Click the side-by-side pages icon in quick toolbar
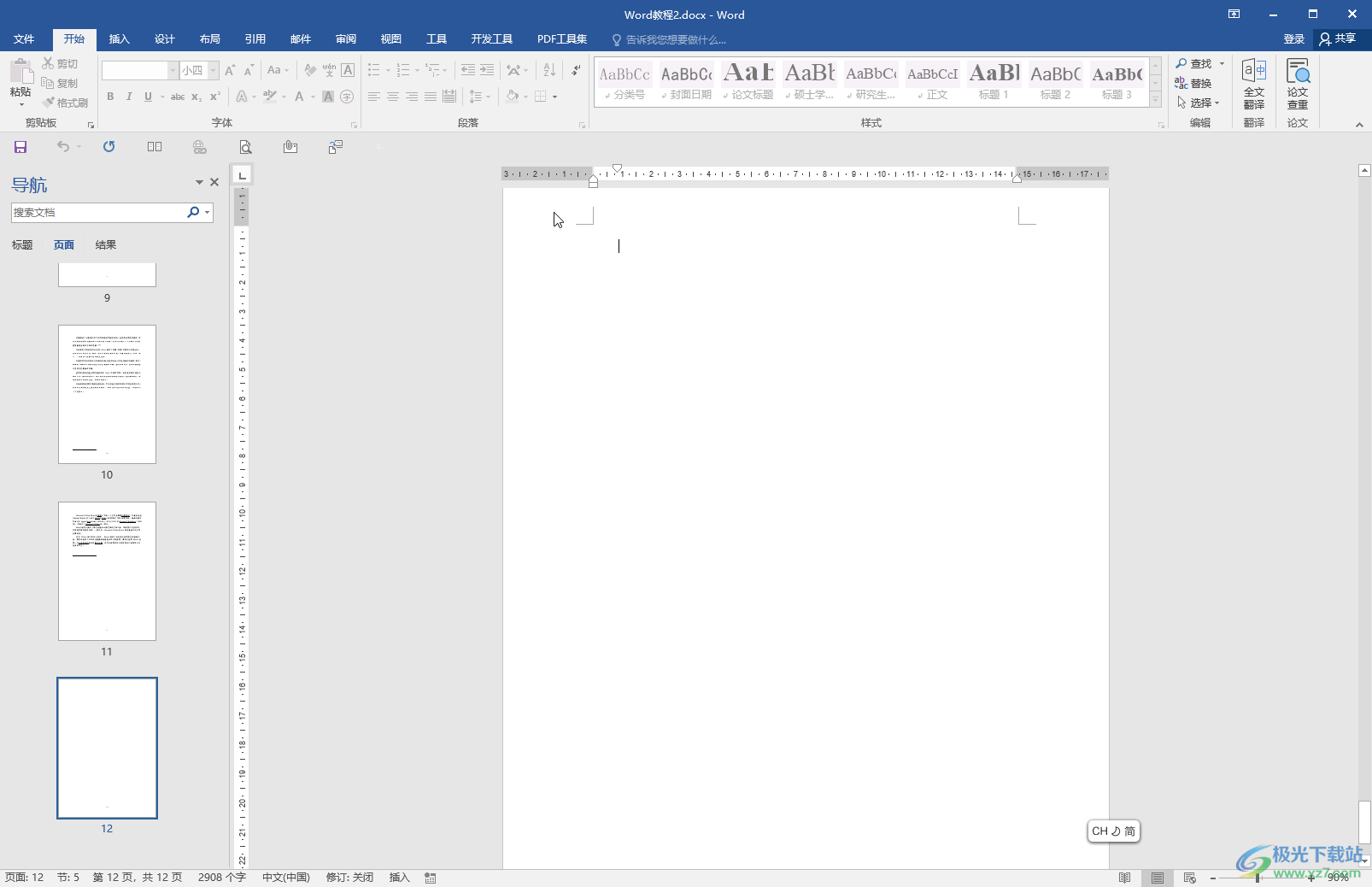The width and height of the screenshot is (1372, 887). pos(155,147)
